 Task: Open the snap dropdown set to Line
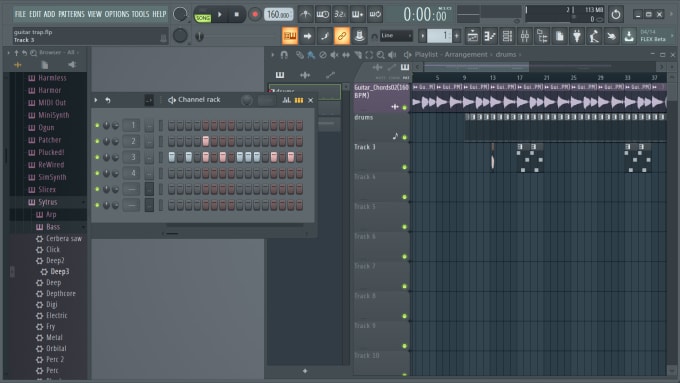point(396,36)
